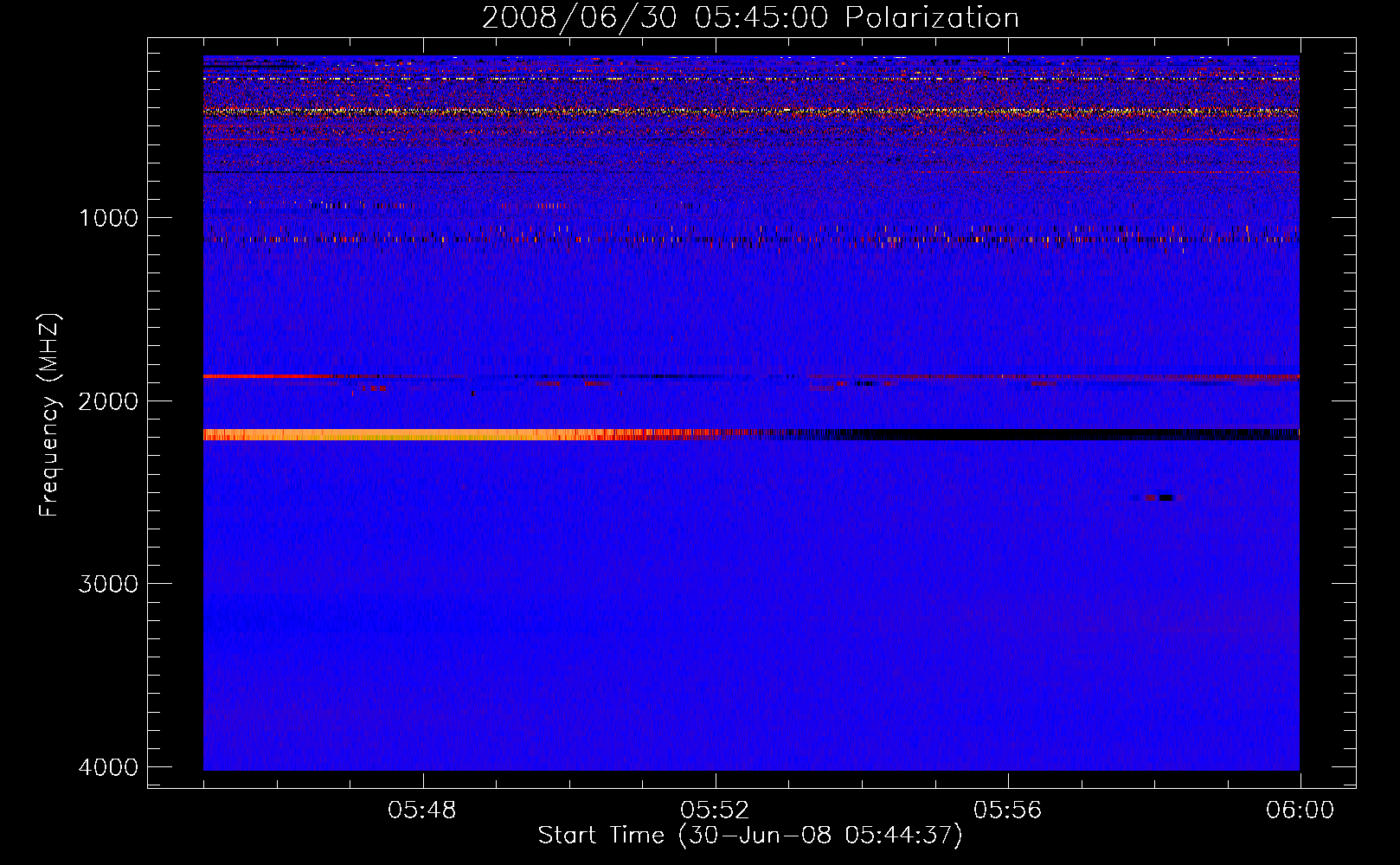Click the 'Start Time (30-Jun-08 05:44:37)' axis label
The image size is (1400, 865).
coord(750,836)
